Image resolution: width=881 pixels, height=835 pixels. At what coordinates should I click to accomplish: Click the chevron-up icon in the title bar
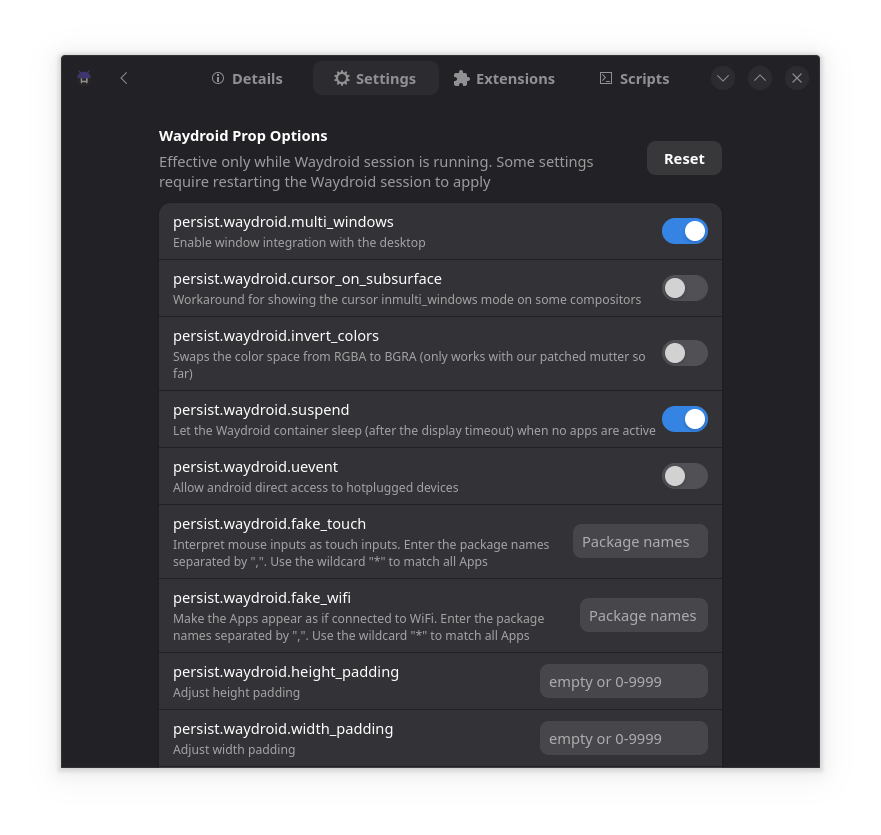[759, 77]
